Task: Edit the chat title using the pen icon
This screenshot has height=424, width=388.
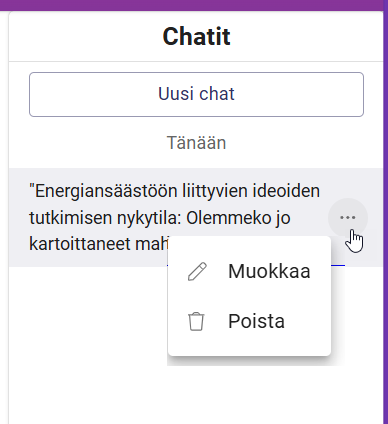Action: tap(197, 271)
